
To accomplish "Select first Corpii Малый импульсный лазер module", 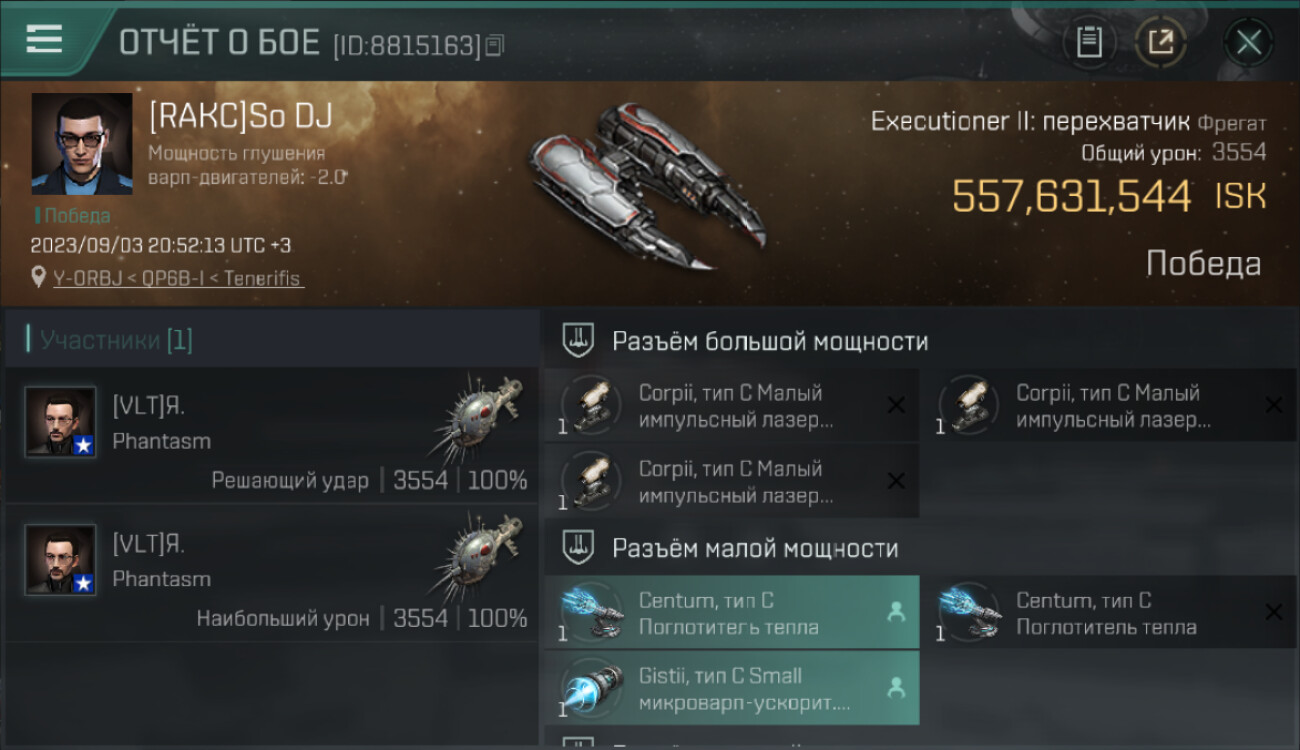I will 731,406.
